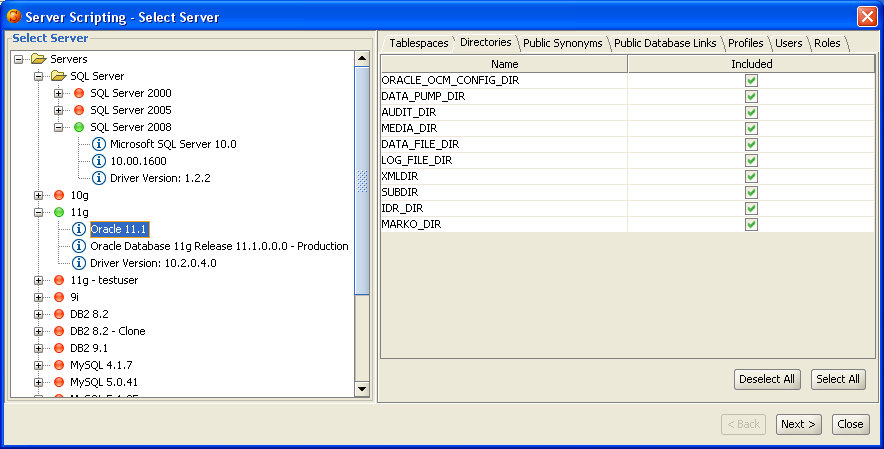
Task: Click the Close button at bottom
Action: 850,424
